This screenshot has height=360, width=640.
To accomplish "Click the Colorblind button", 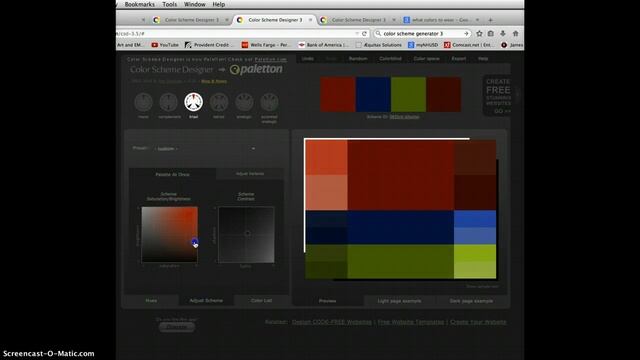I will [x=390, y=58].
